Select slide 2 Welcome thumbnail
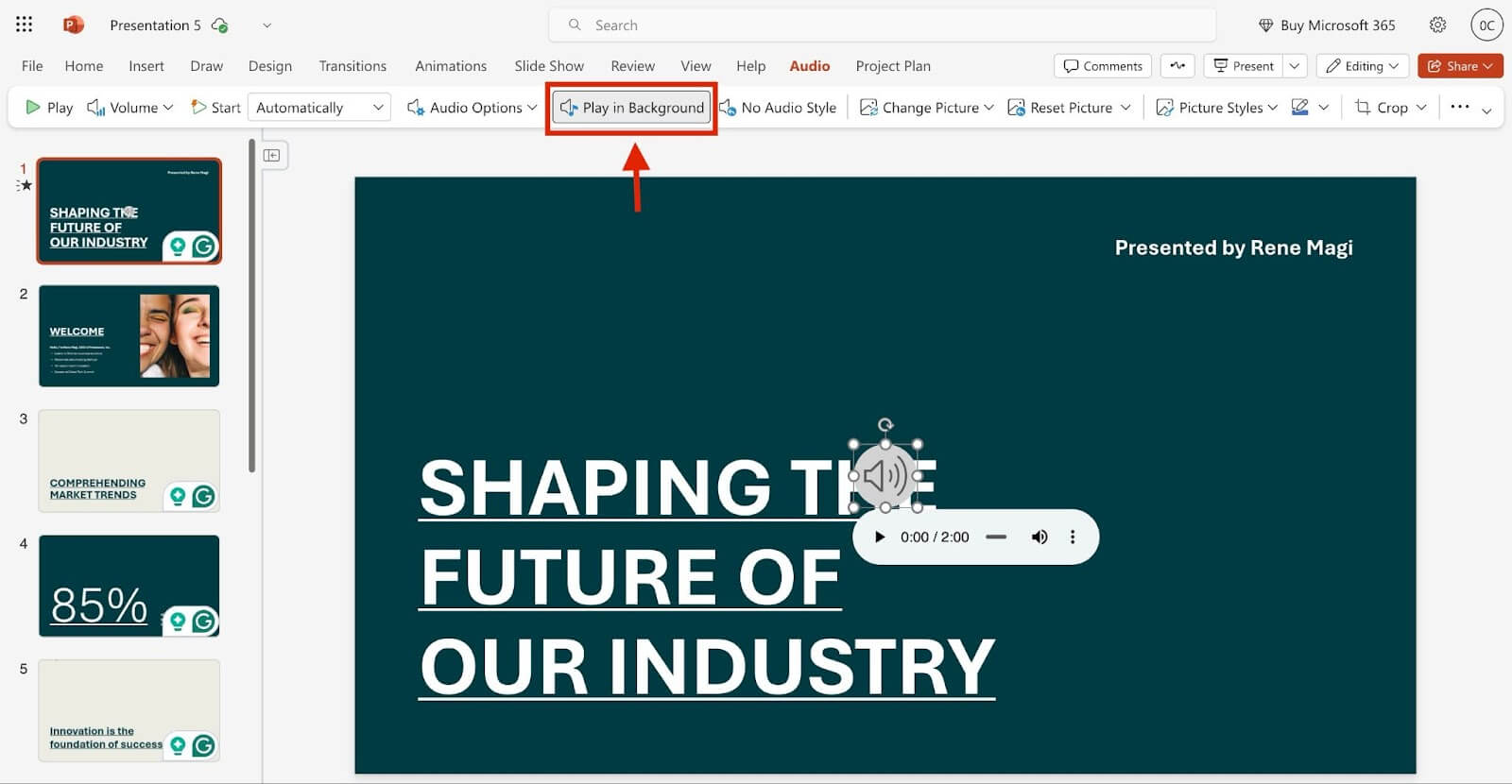The image size is (1512, 784). (x=129, y=336)
